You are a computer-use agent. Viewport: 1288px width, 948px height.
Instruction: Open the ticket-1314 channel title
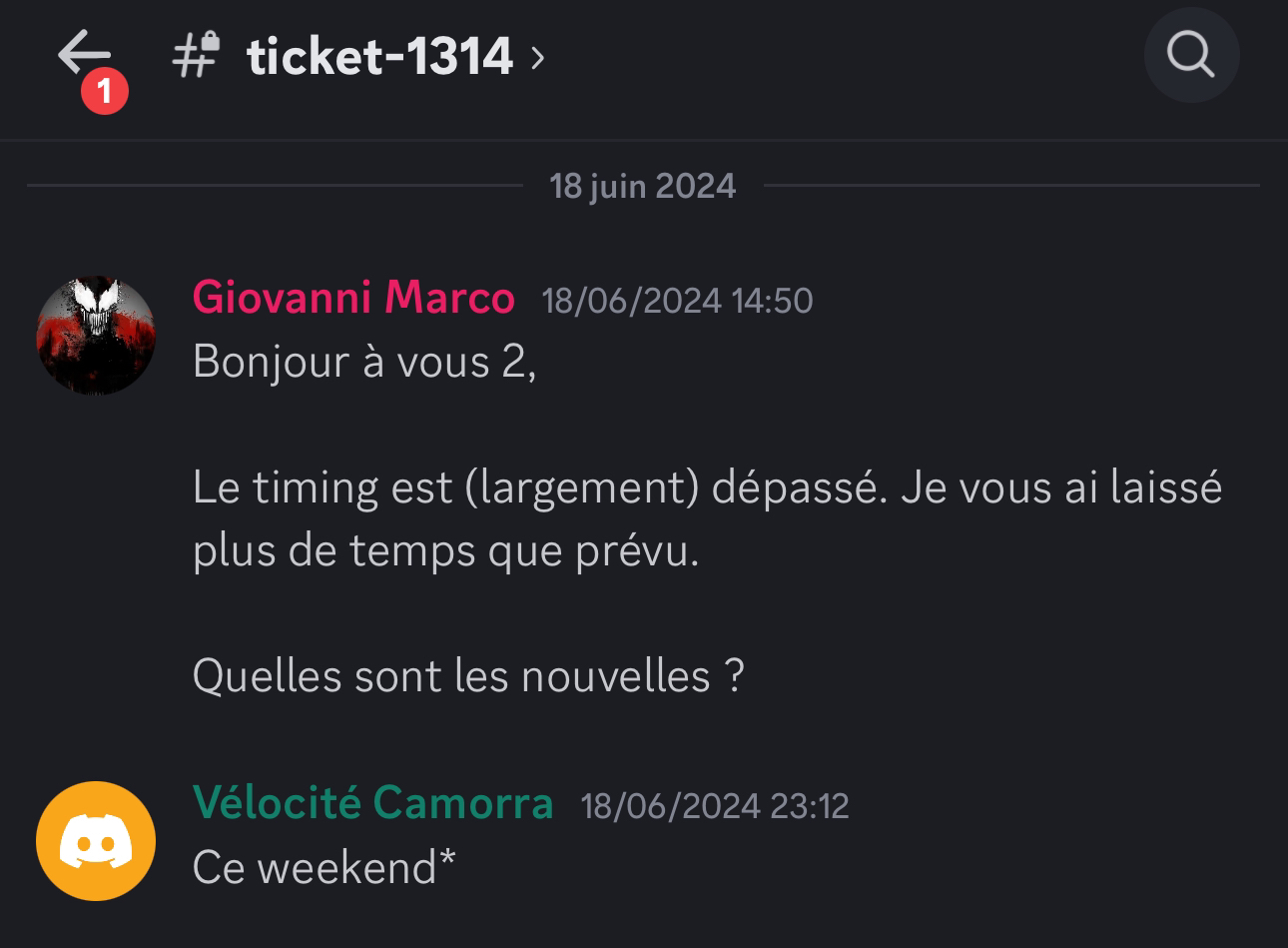(379, 56)
